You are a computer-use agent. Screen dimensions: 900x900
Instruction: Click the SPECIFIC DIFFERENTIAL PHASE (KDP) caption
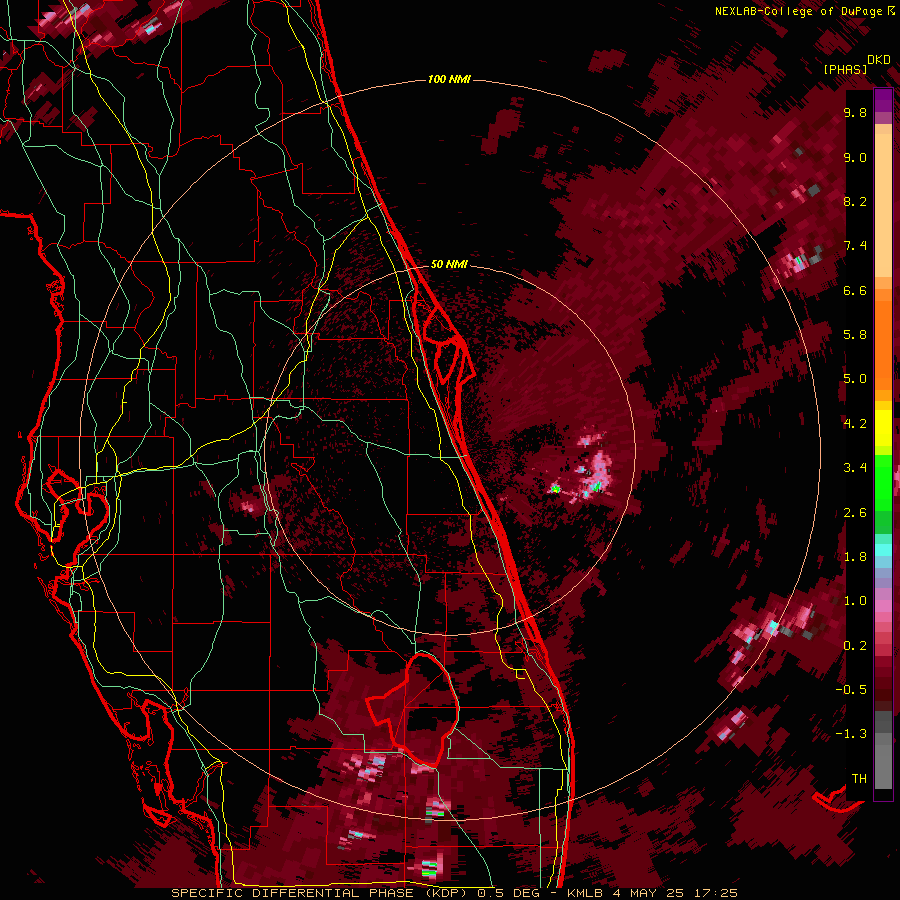[325, 893]
